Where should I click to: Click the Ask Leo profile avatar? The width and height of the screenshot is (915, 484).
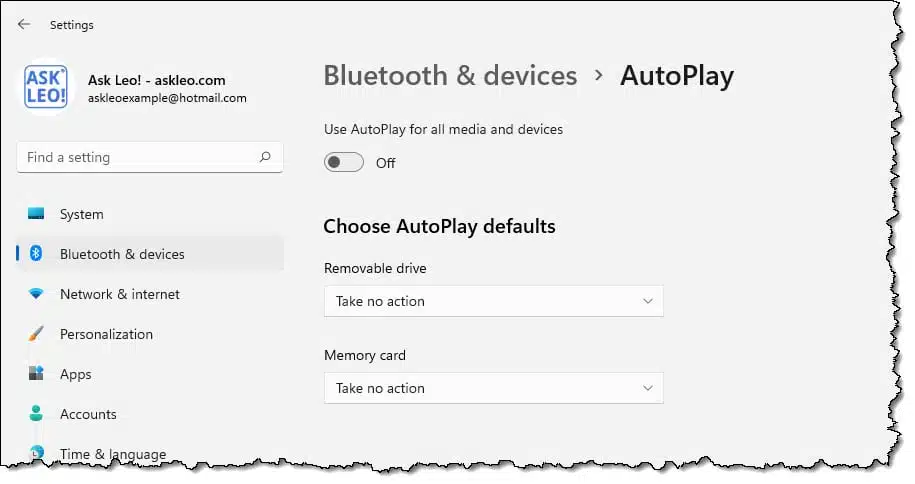(46, 86)
